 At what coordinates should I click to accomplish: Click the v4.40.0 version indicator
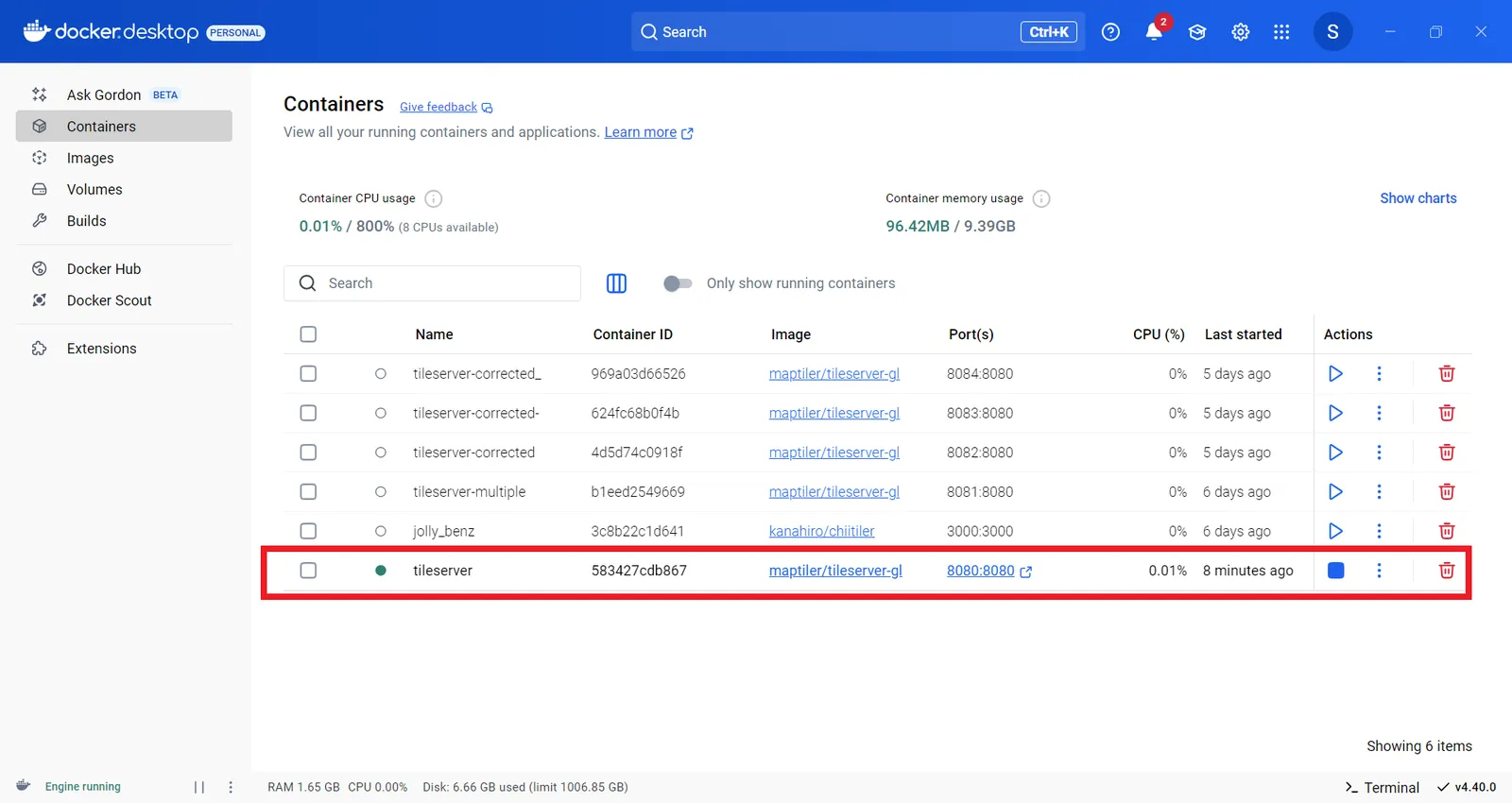pos(1467,787)
